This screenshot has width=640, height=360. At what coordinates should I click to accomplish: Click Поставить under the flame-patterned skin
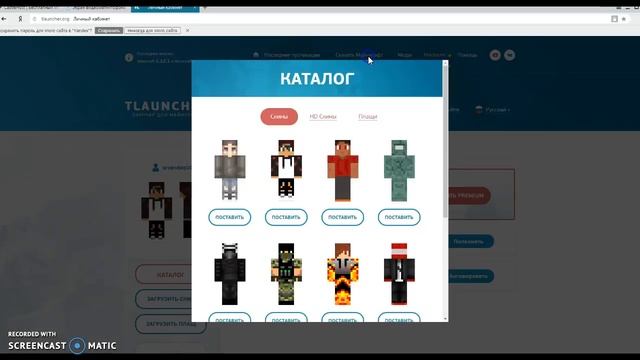click(342, 318)
